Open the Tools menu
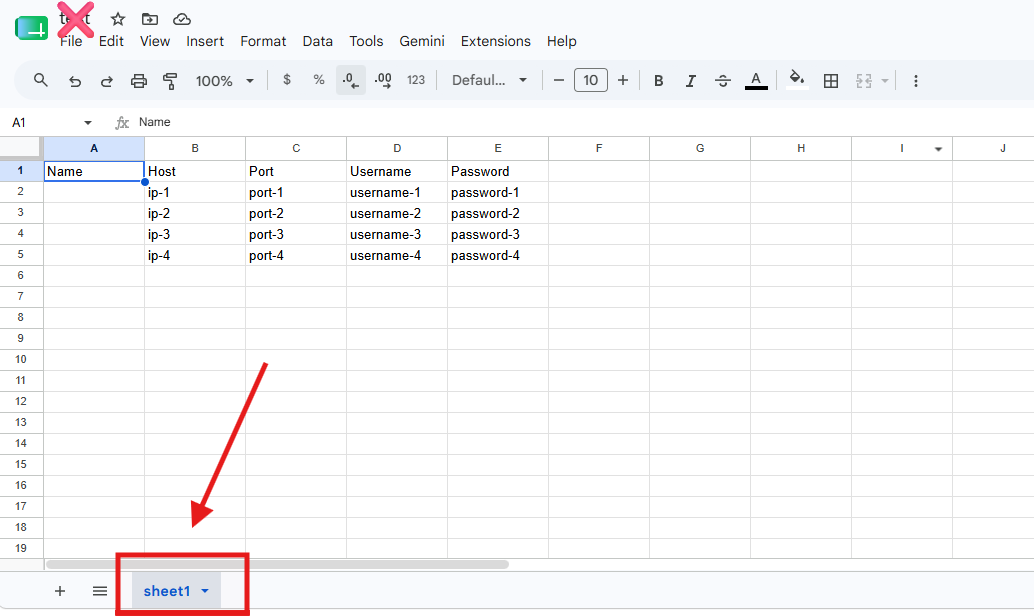 pyautogui.click(x=366, y=41)
